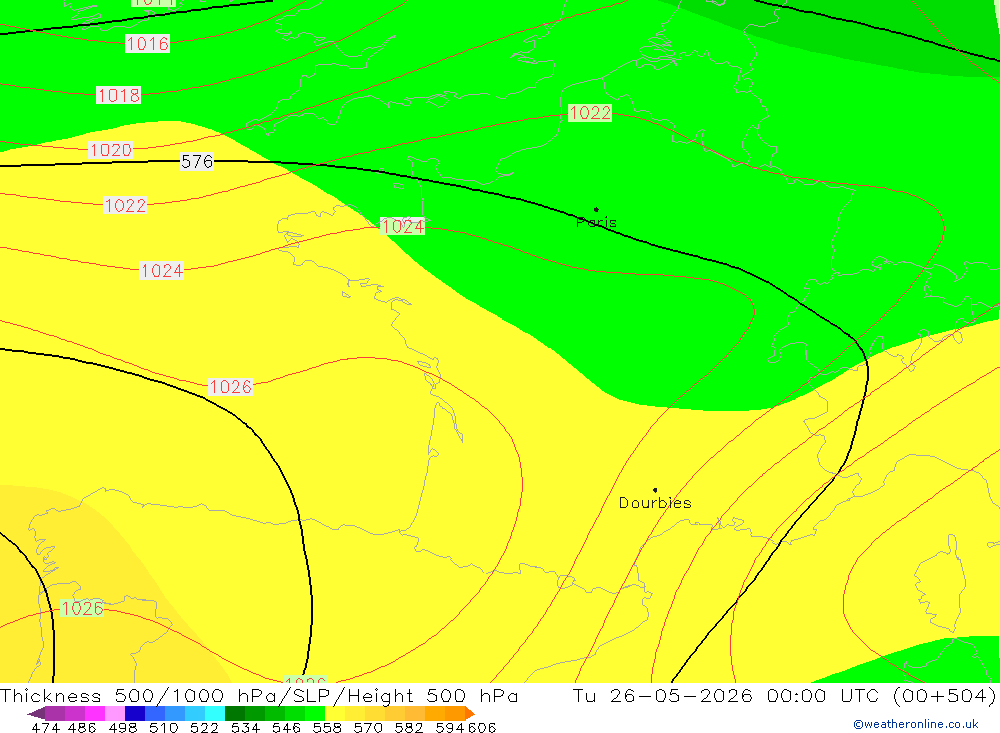Click the 1026 label over northern Spain
Viewport: 1000px width, 733px height.
82,608
